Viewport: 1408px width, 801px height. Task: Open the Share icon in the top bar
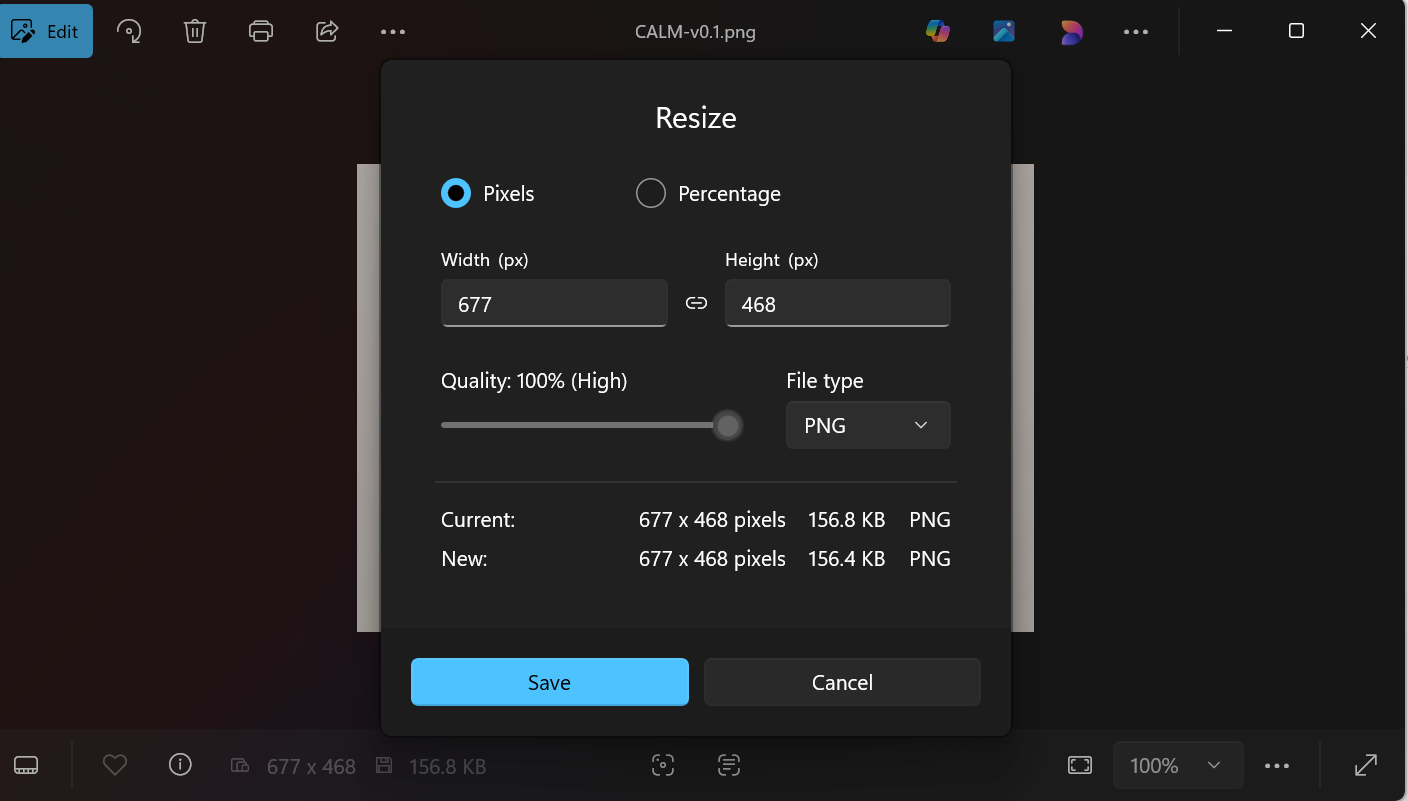coord(327,31)
